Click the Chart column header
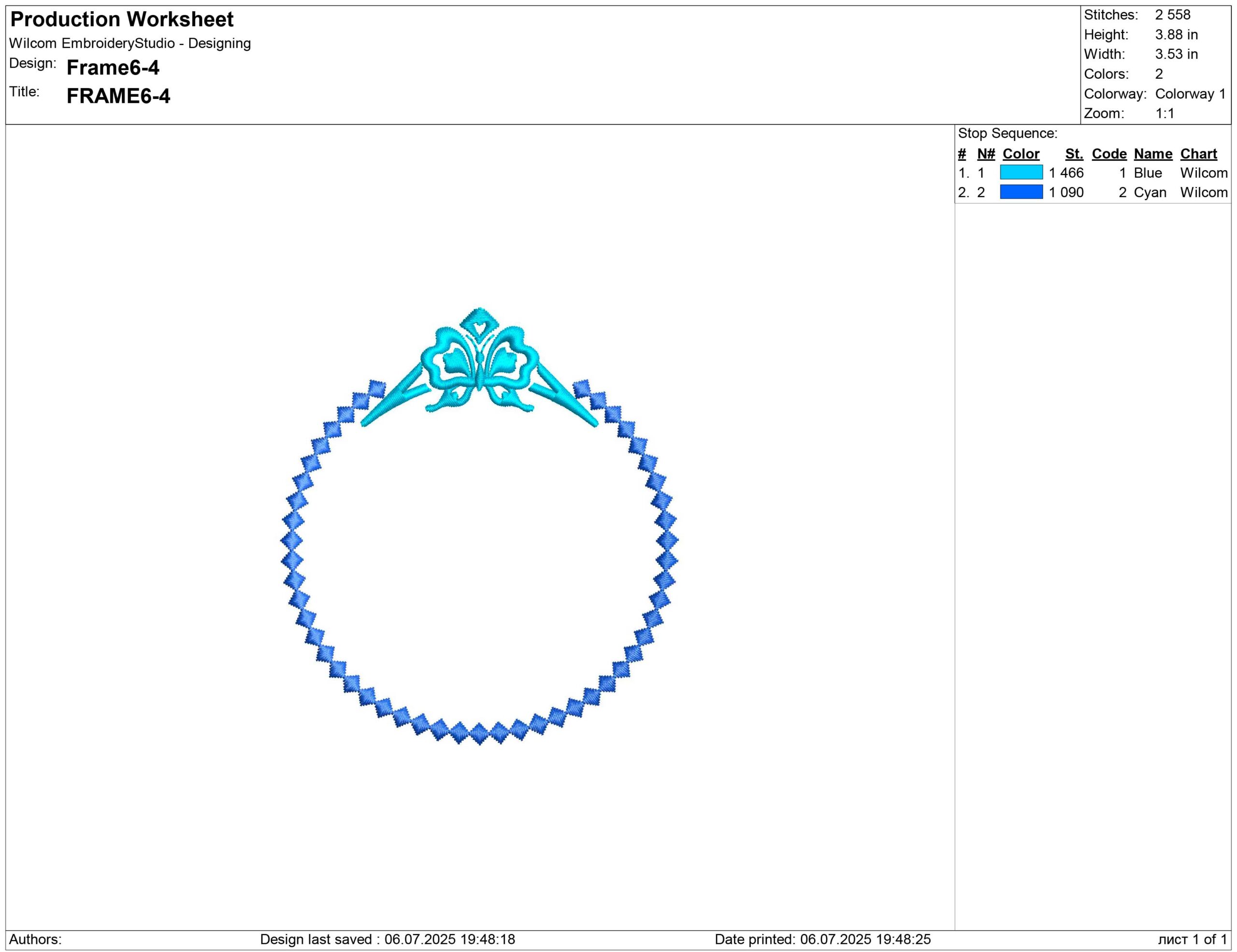1237x952 pixels. click(x=1198, y=154)
